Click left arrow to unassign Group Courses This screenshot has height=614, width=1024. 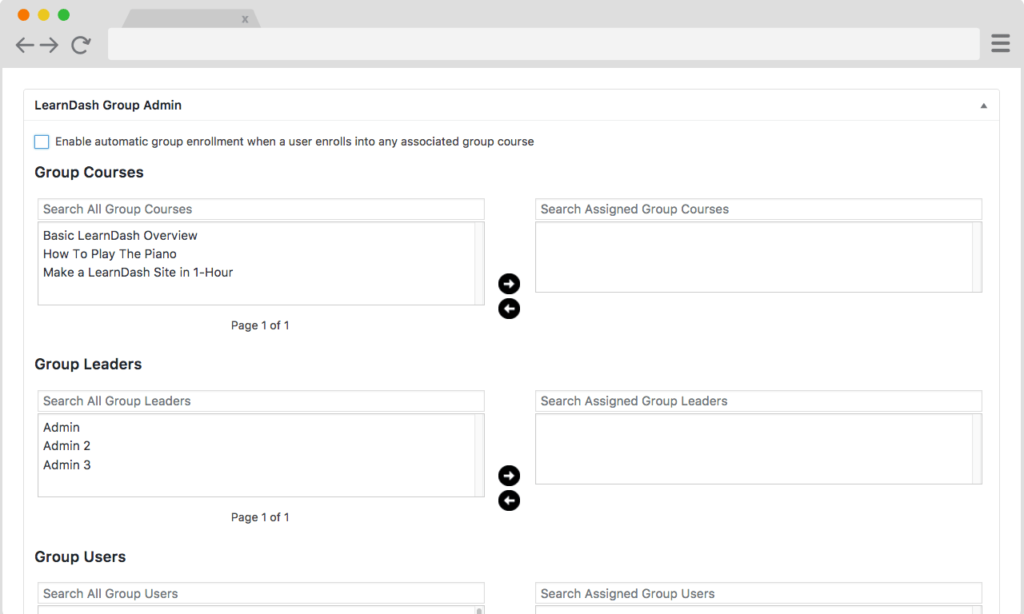click(509, 309)
